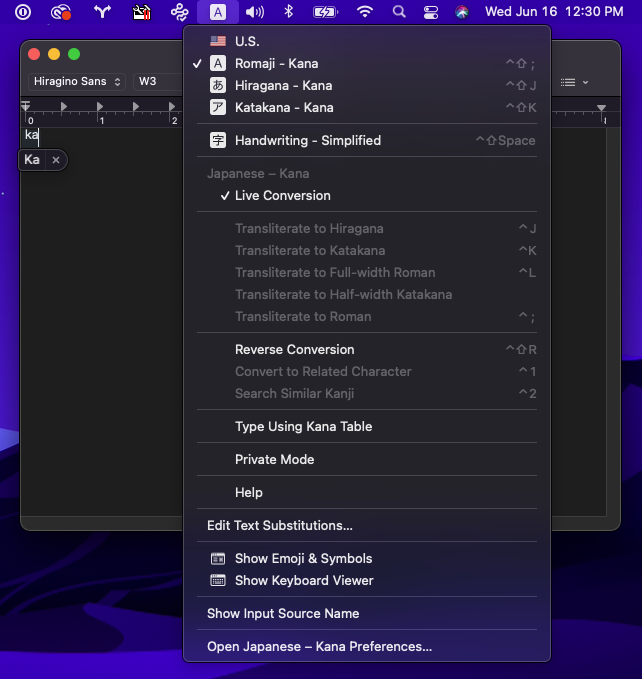
Task: Click the clapperboard menu bar icon
Action: (141, 12)
